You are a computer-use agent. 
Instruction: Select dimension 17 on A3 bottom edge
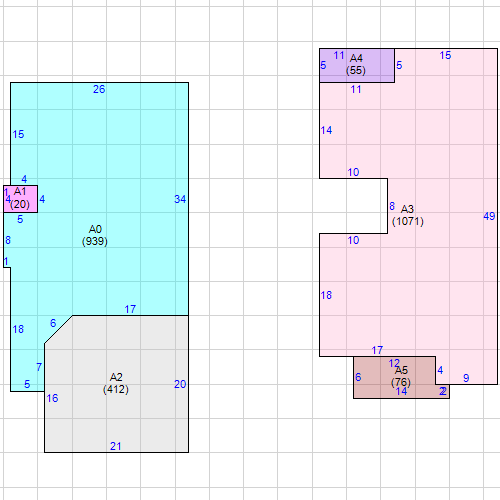[x=377, y=350]
